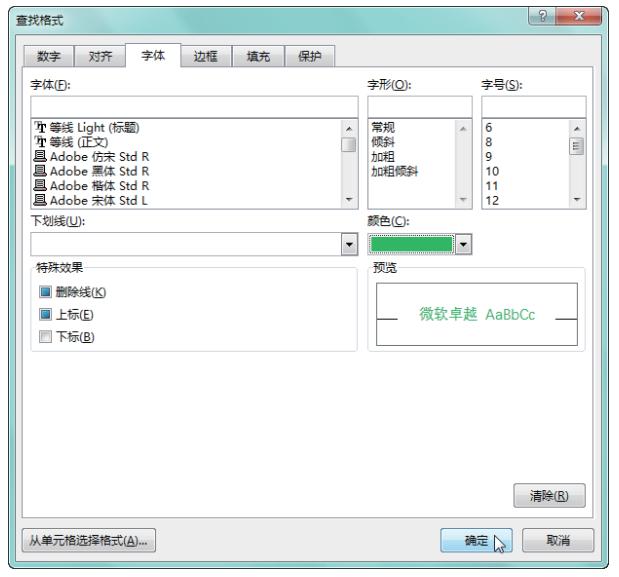Screen dimensions: 619x577
Task: Click the printer font icon beside Adobe 仿宋
Action: [40, 156]
